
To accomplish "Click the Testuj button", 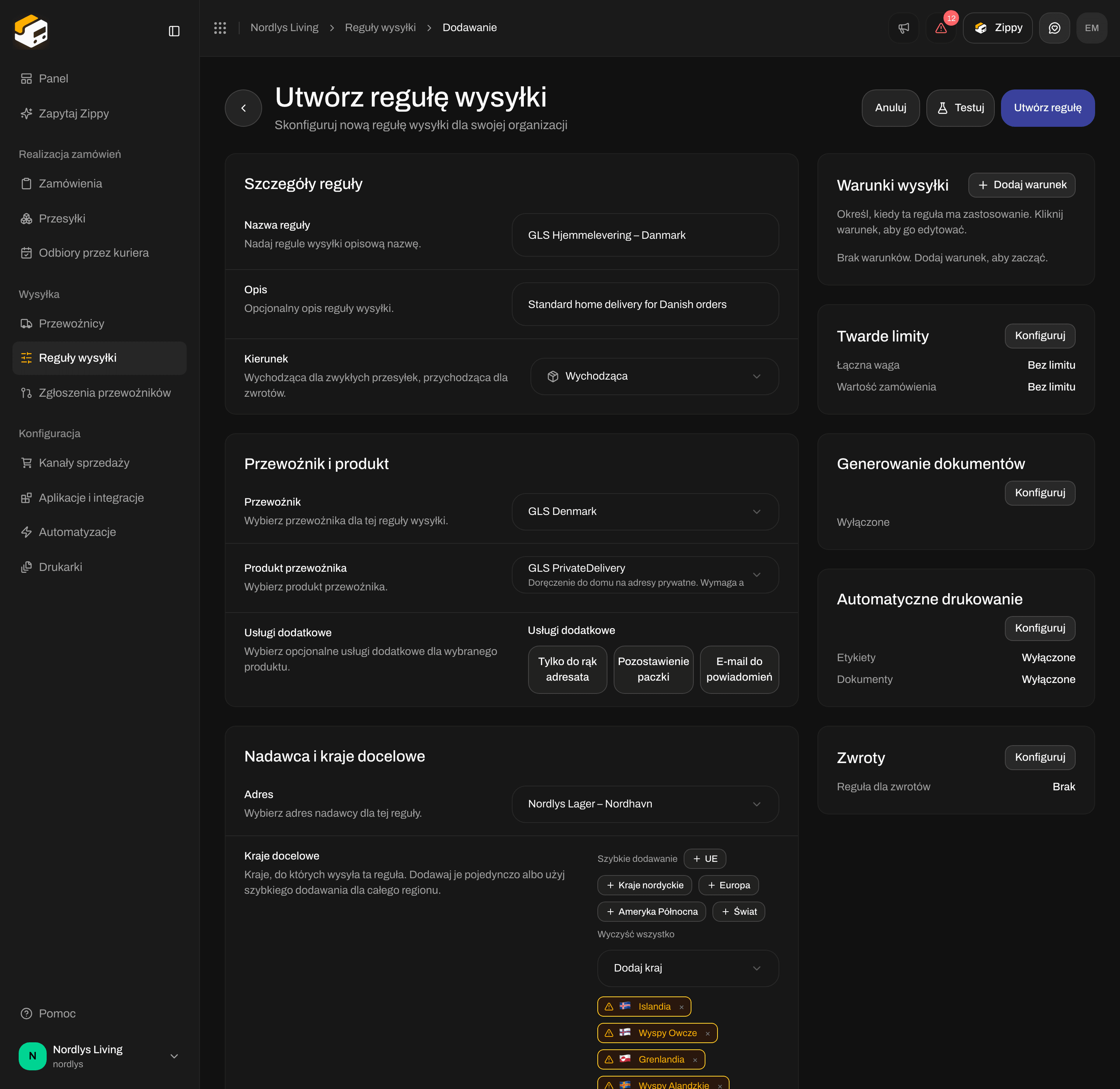I will 961,107.
